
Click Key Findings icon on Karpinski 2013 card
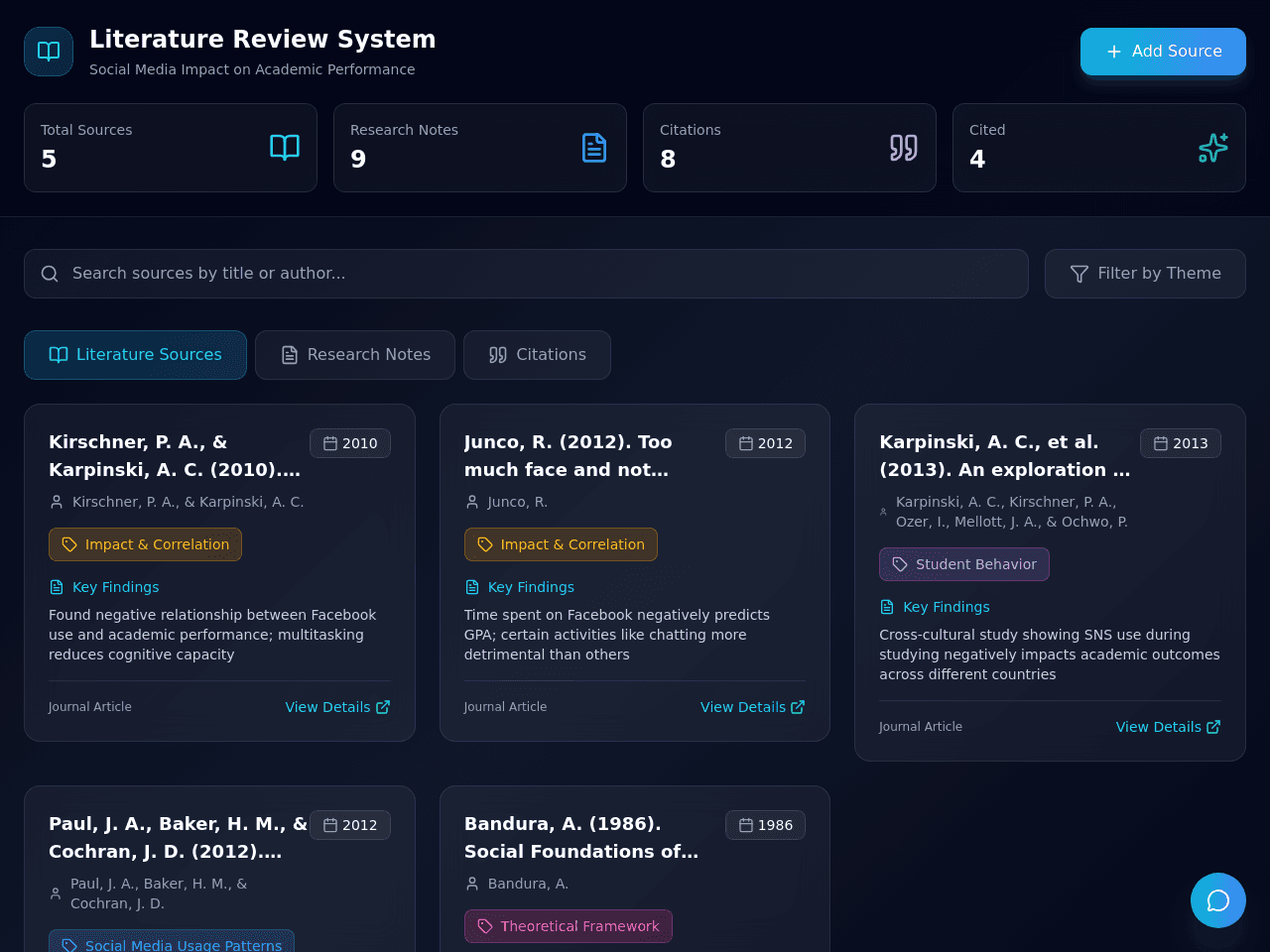click(x=887, y=607)
